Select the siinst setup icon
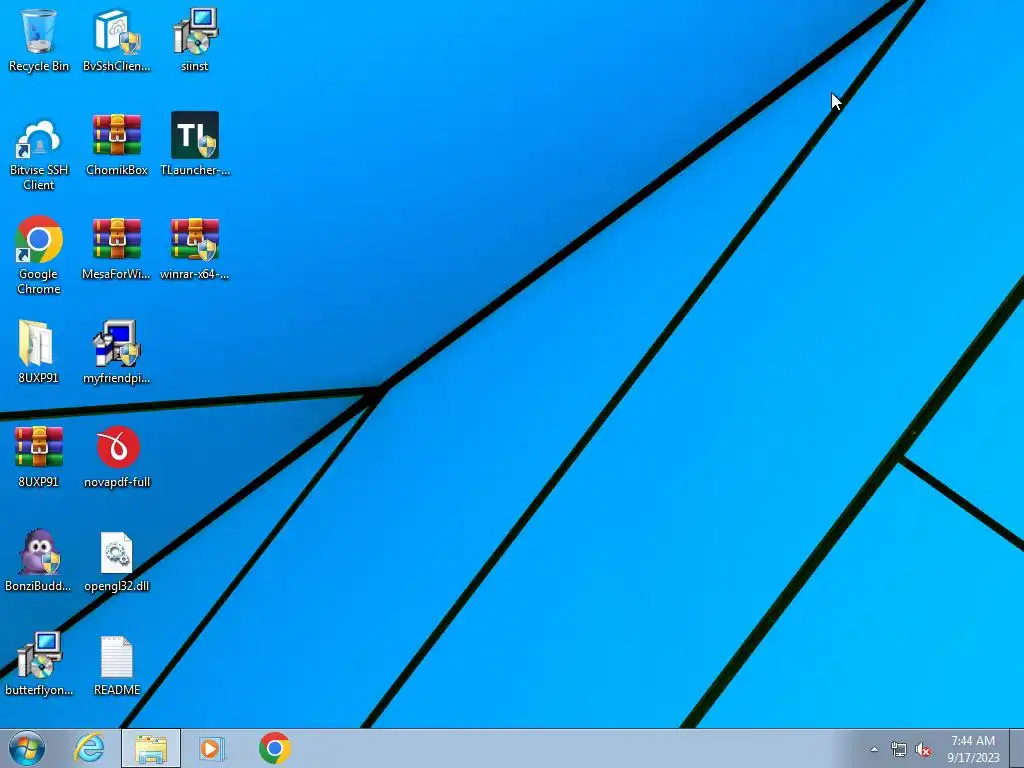This screenshot has width=1024, height=768. pyautogui.click(x=195, y=40)
